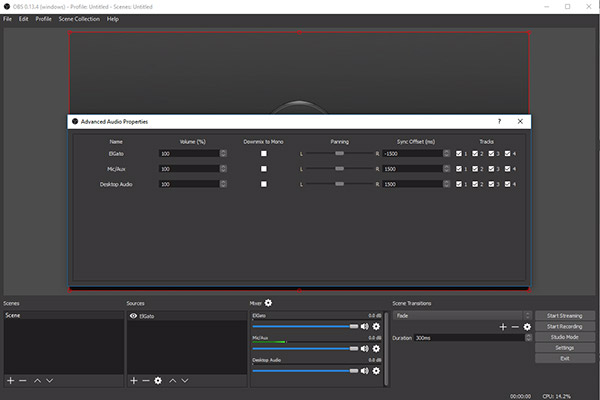The image size is (600, 400).
Task: Click Start Streaming button
Action: coord(565,316)
